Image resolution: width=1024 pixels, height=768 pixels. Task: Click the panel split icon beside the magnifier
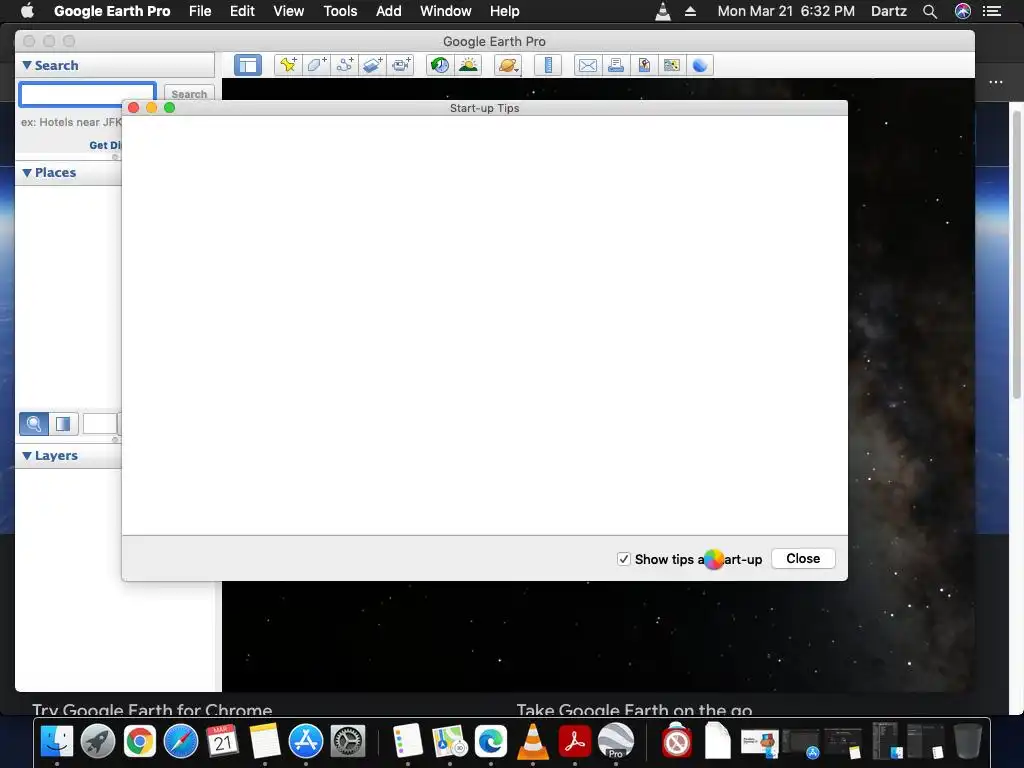pos(63,424)
